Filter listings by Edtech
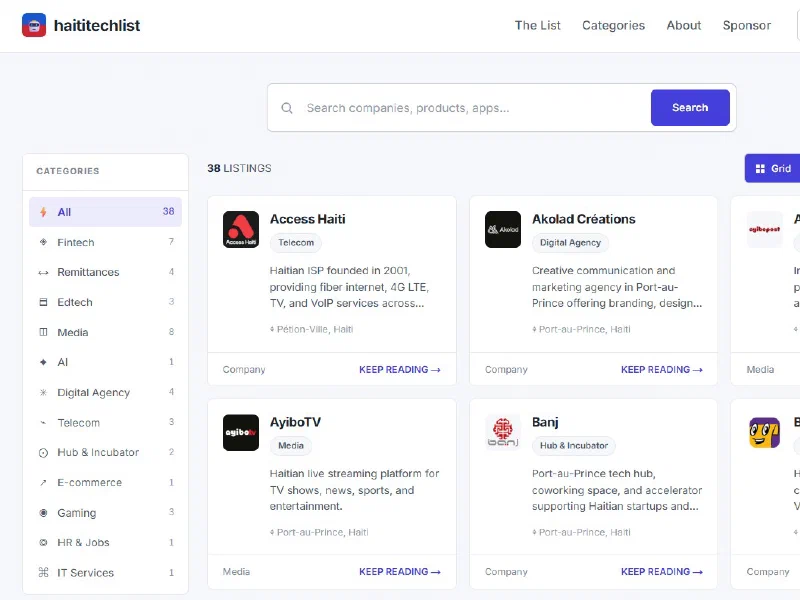The image size is (800, 600). point(106,302)
